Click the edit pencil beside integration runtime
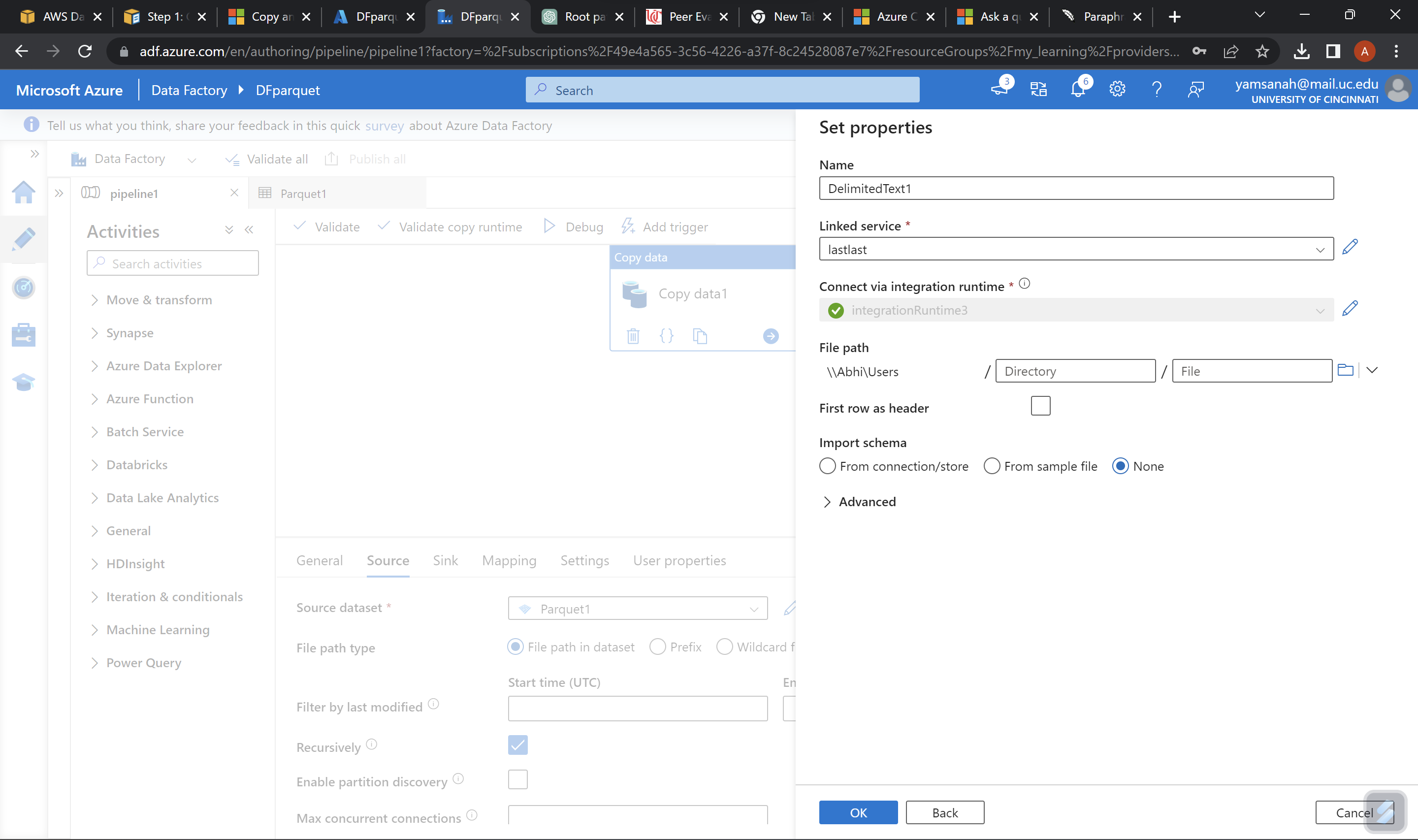The width and height of the screenshot is (1418, 840). pos(1350,308)
